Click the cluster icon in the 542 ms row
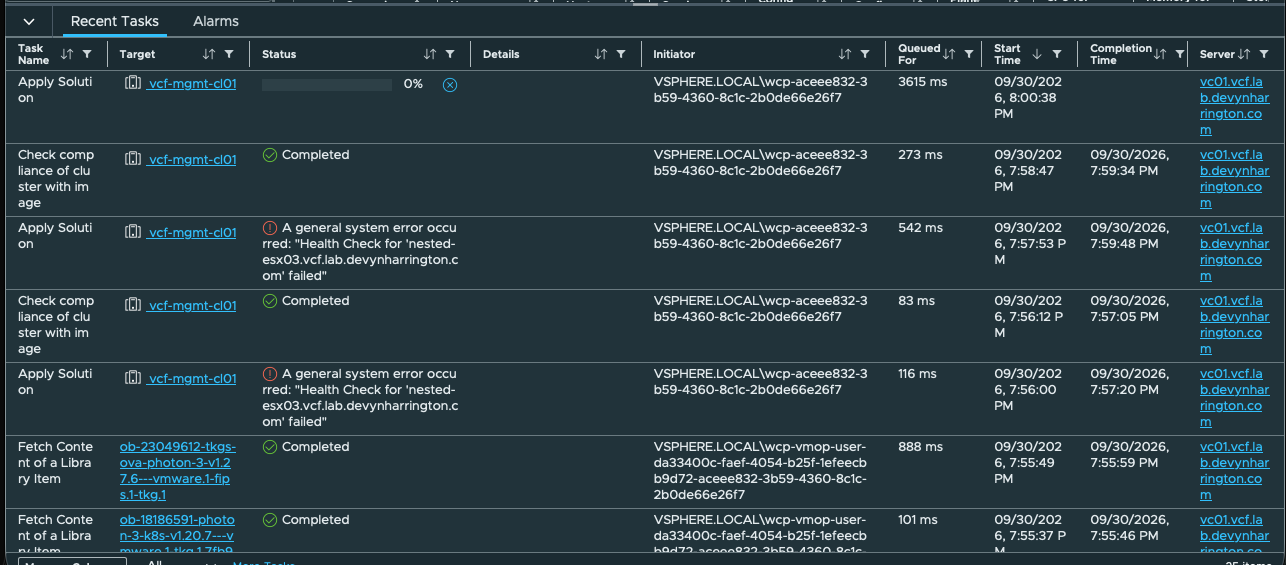This screenshot has width=1286, height=565. [133, 232]
